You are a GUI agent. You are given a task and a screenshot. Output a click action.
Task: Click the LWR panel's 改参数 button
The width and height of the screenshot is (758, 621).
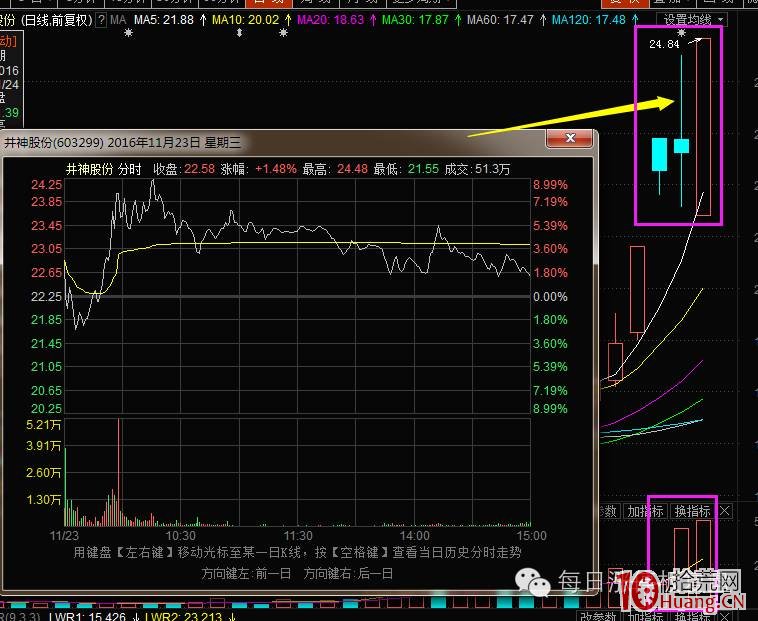tap(598, 617)
